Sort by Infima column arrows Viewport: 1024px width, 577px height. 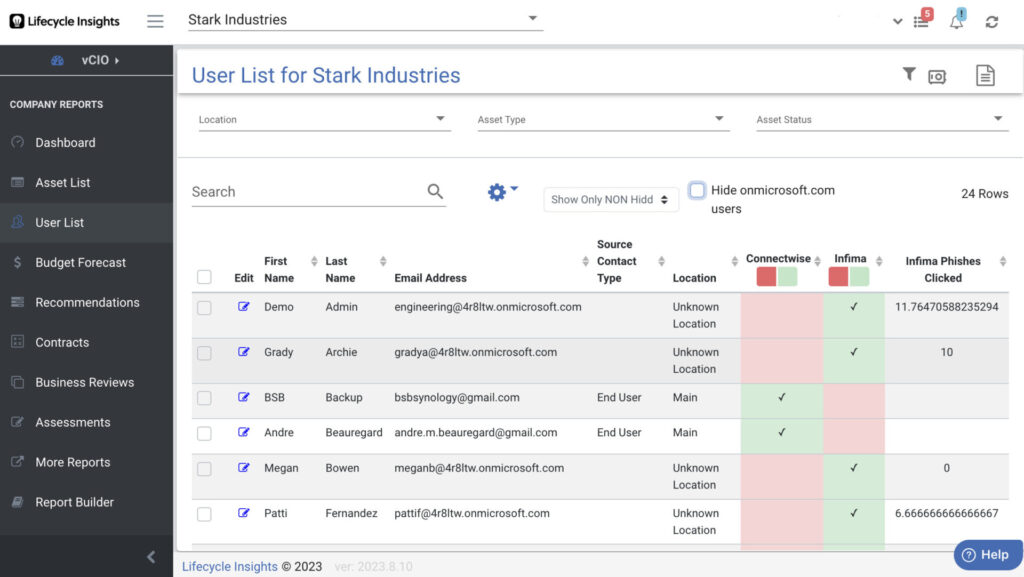[x=879, y=261]
